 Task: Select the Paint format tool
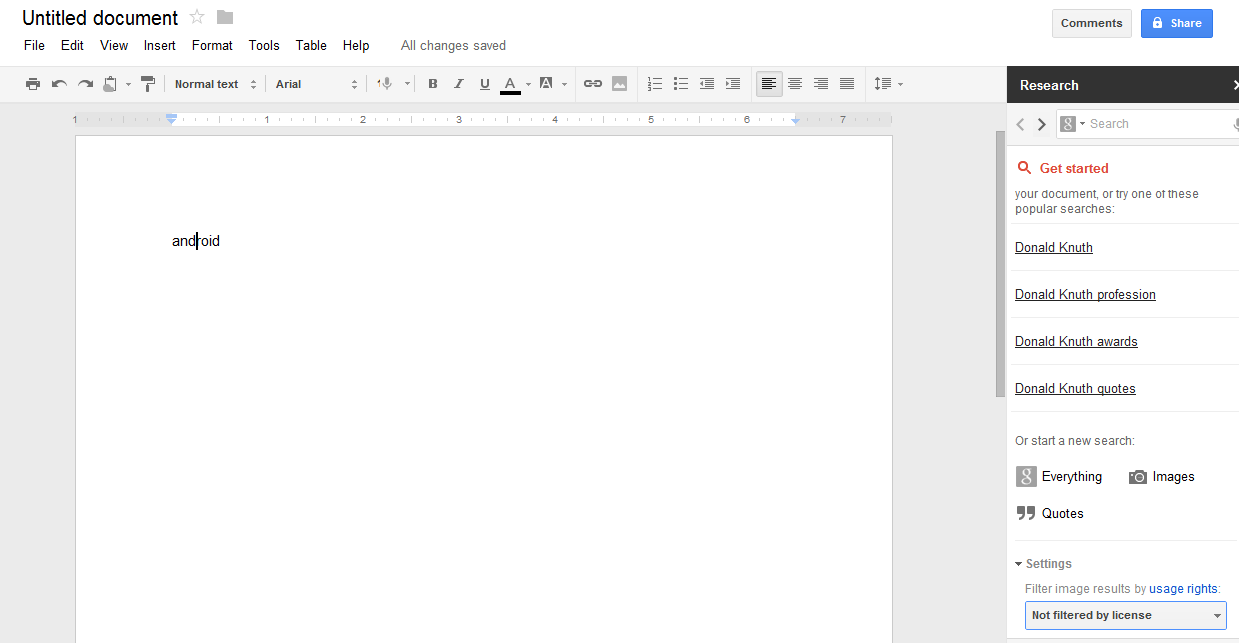tap(148, 84)
